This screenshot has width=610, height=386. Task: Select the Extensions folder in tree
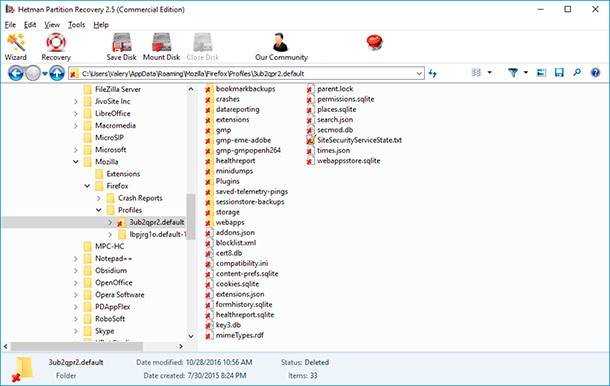click(x=117, y=174)
